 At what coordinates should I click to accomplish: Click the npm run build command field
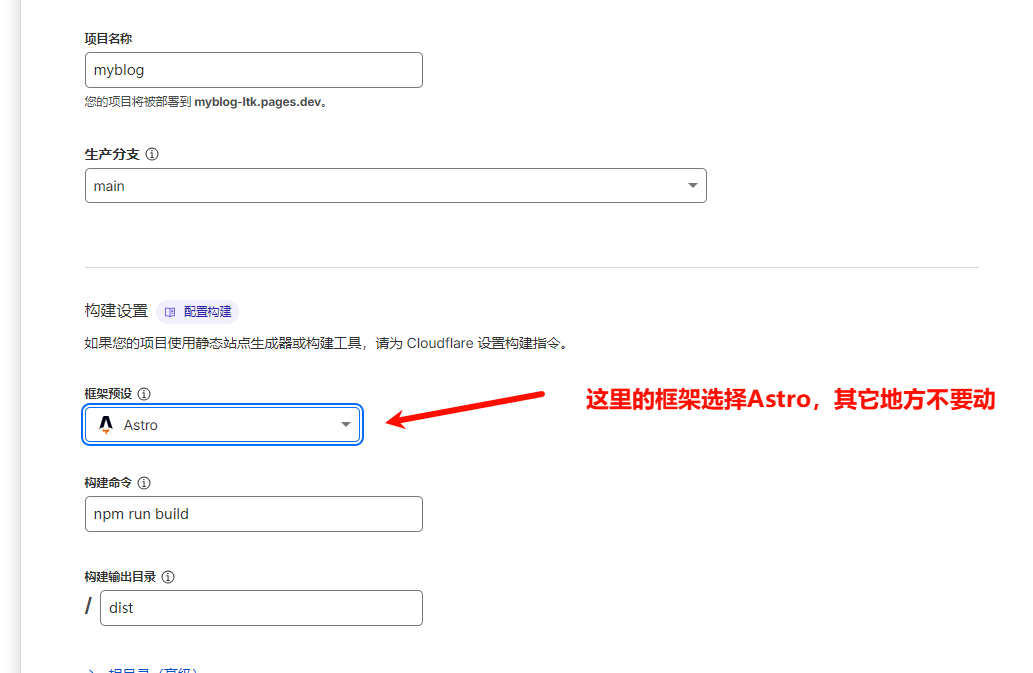[253, 514]
